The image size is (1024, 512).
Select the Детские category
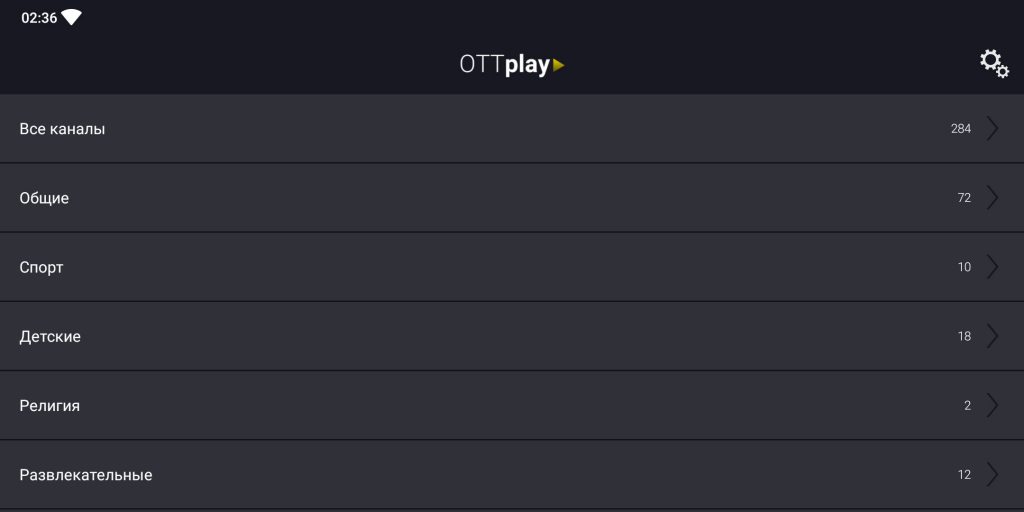coord(512,336)
